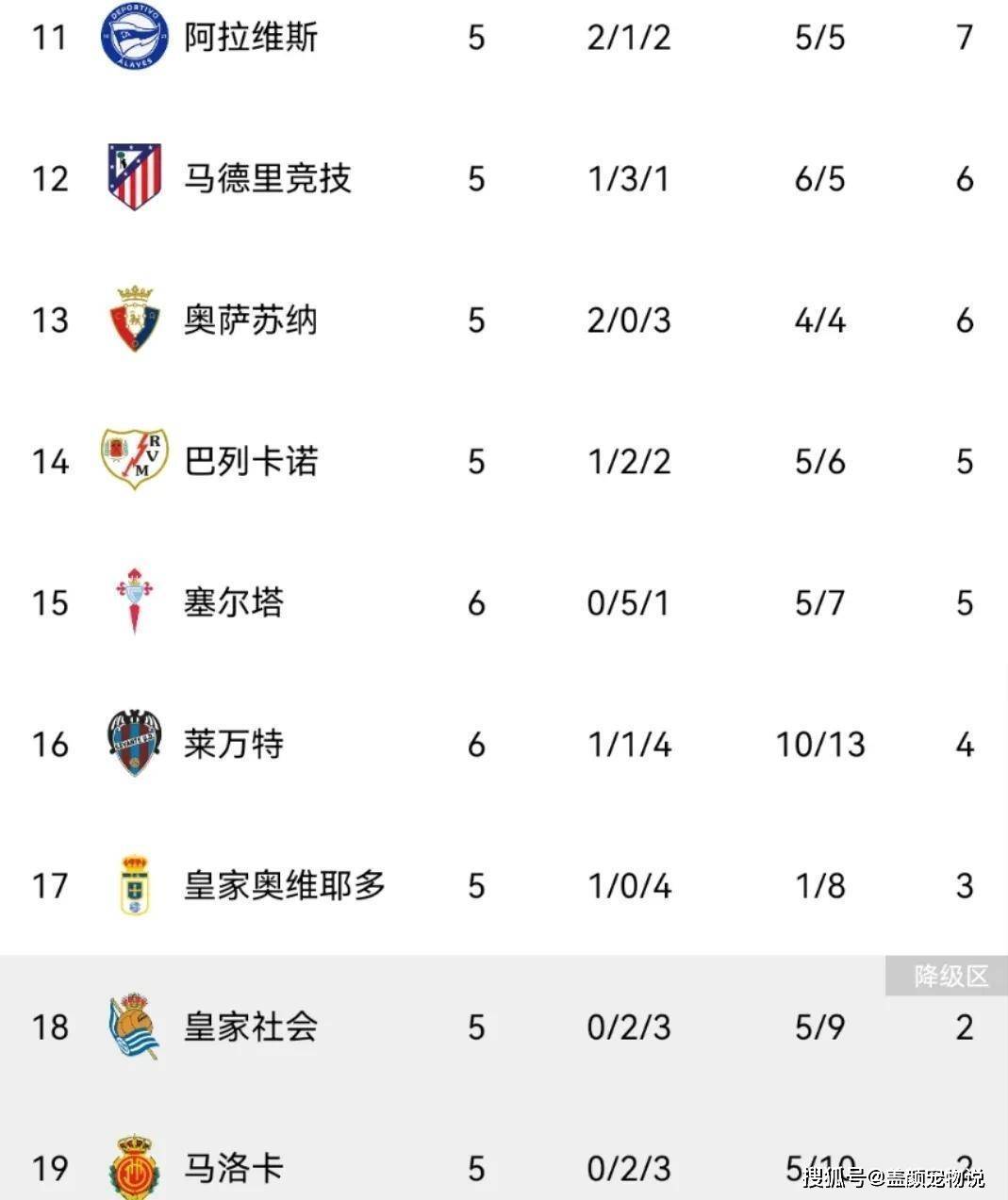
Task: Click the Mallorca team badge
Action: click(x=135, y=1167)
